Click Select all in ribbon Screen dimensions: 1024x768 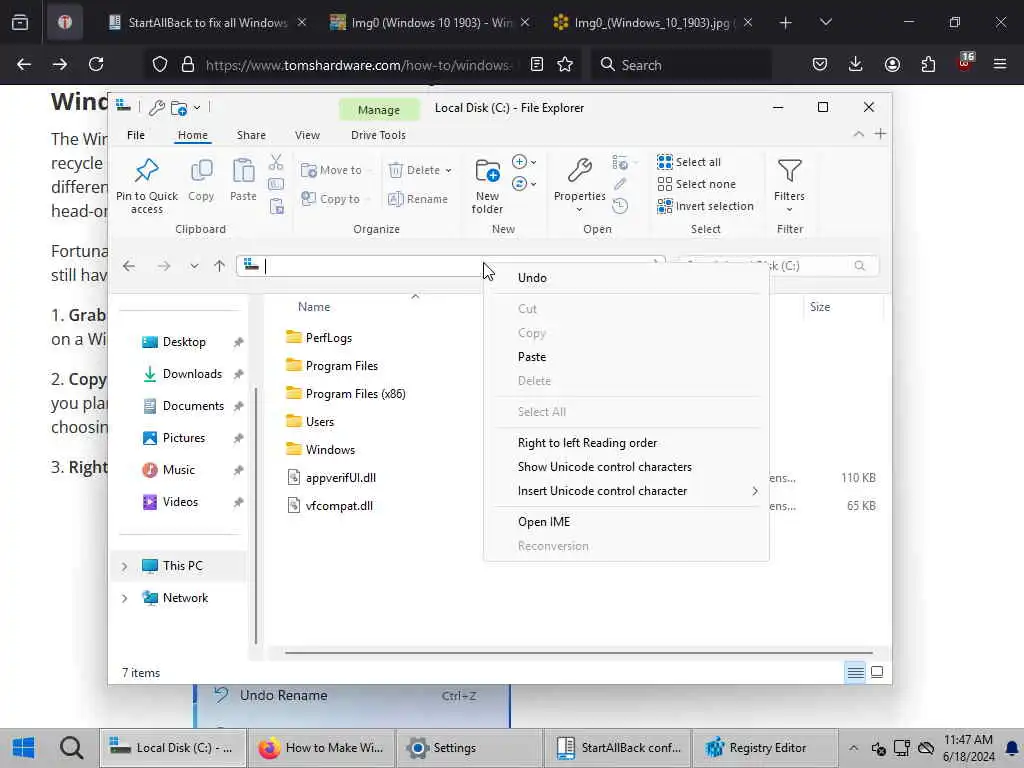[x=689, y=162]
